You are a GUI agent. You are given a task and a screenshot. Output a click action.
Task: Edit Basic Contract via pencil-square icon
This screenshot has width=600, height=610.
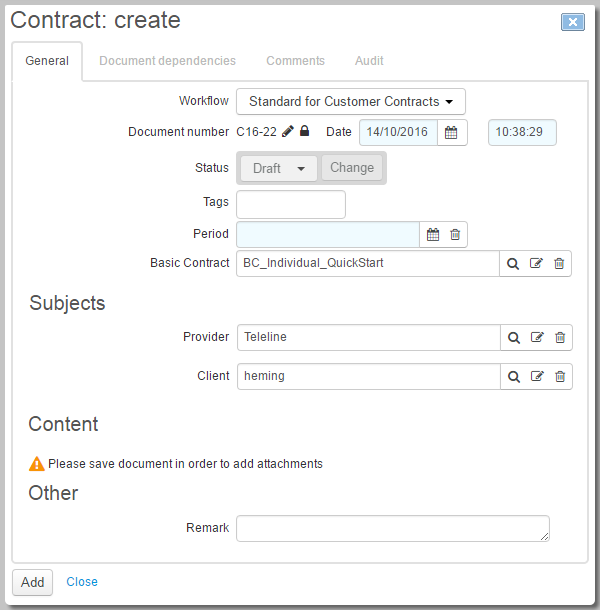pos(536,263)
